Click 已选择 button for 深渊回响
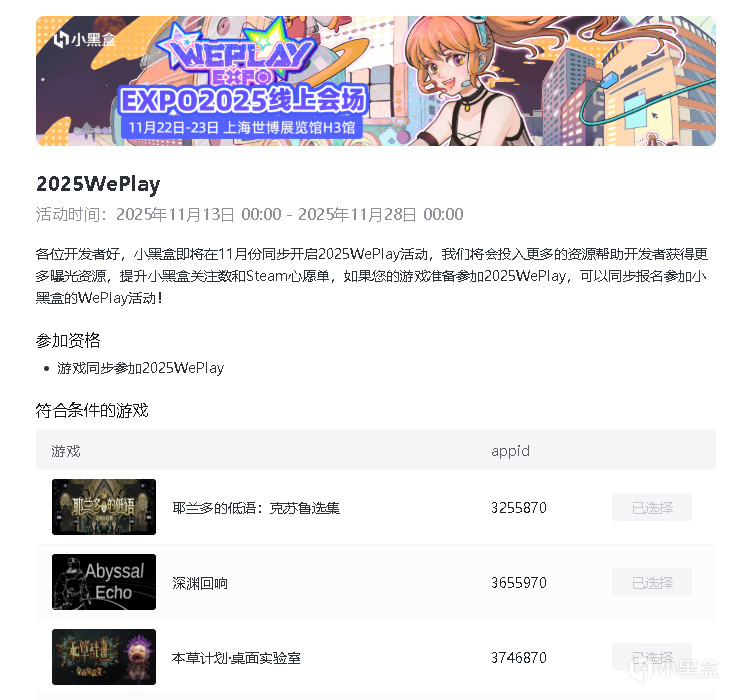 [x=652, y=582]
